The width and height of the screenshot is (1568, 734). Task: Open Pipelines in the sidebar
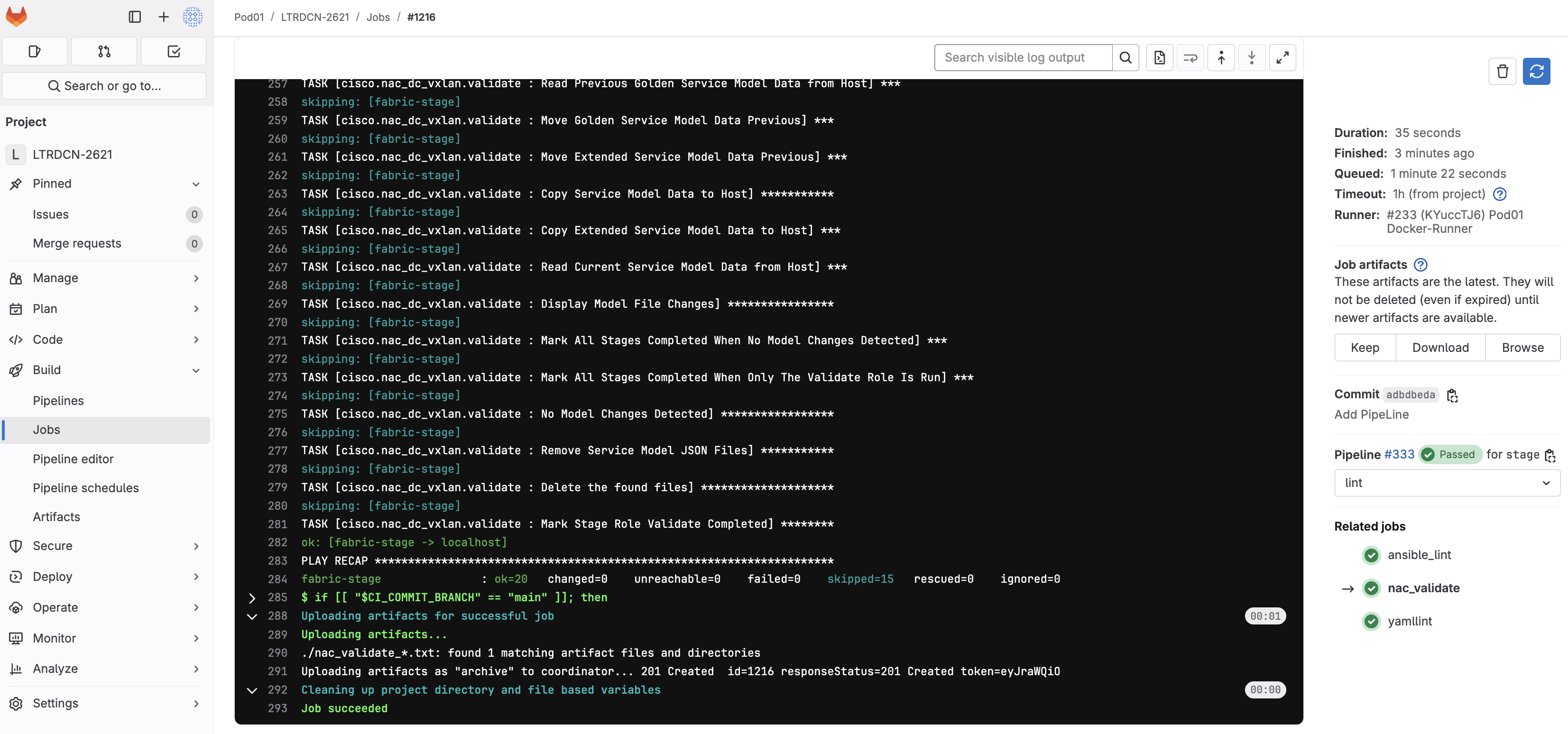(x=58, y=401)
